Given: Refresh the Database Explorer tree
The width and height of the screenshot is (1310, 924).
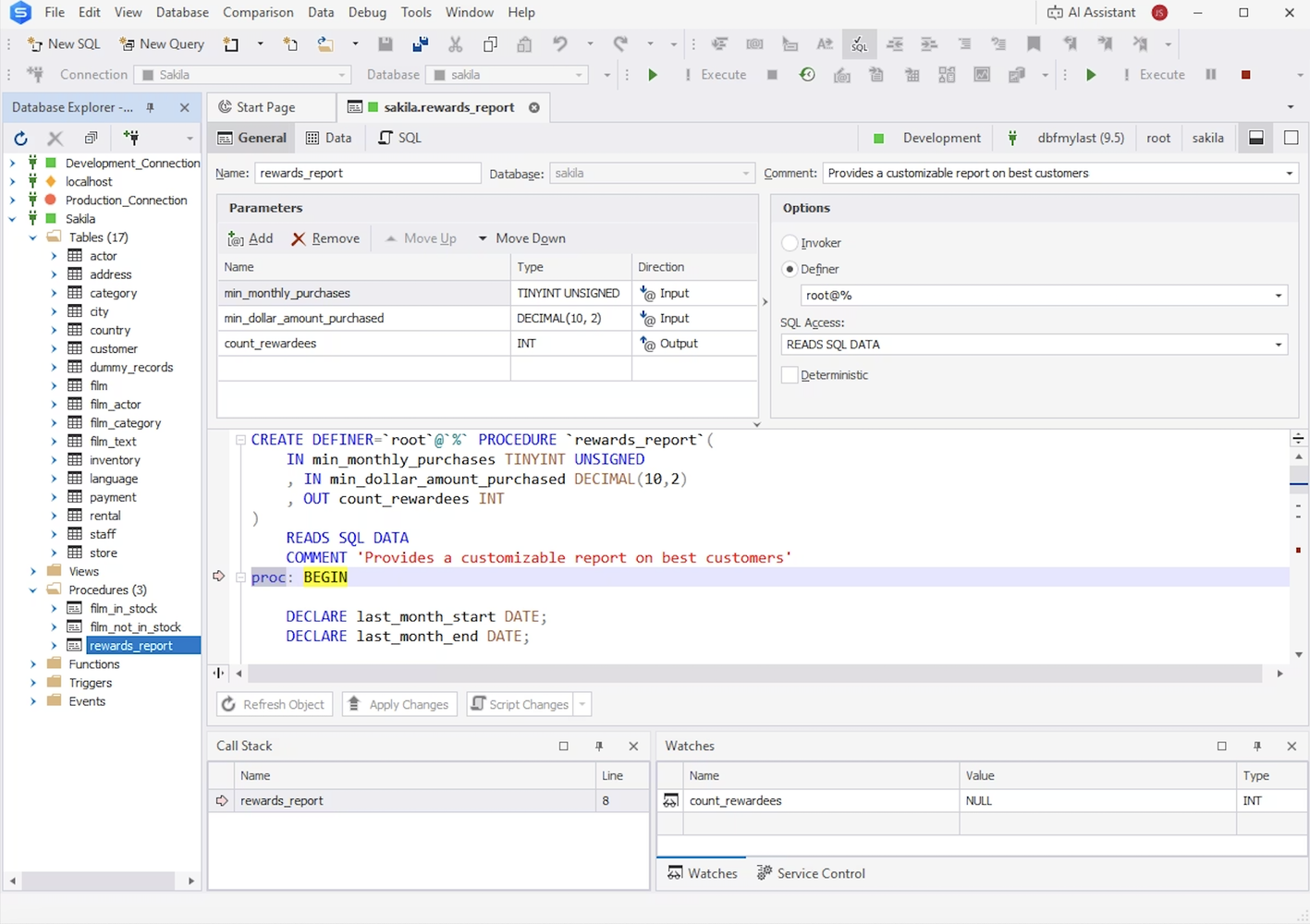Looking at the screenshot, I should coord(20,139).
